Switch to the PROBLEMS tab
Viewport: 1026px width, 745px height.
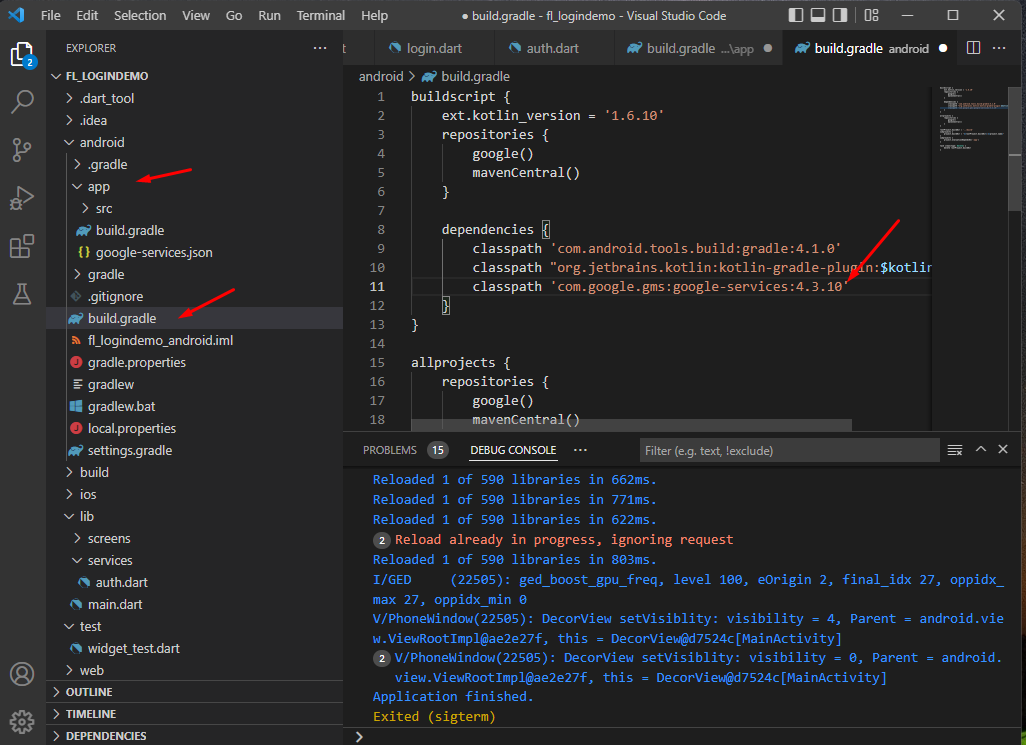pyautogui.click(x=390, y=450)
